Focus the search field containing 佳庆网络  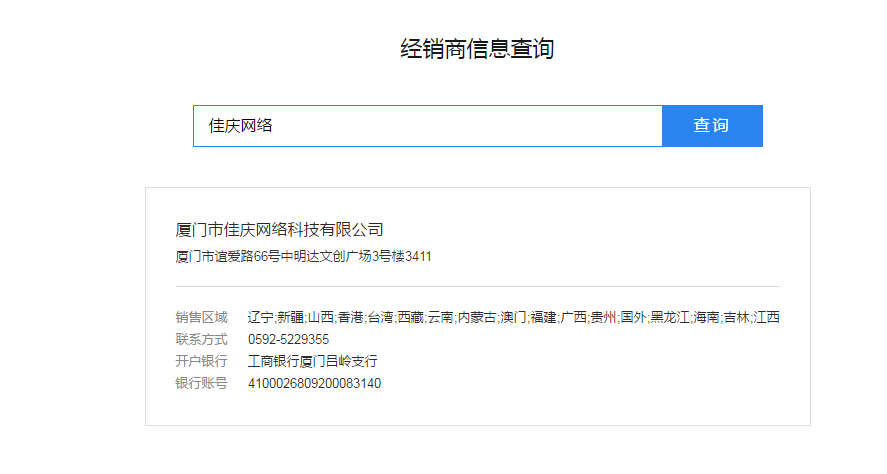tap(428, 126)
